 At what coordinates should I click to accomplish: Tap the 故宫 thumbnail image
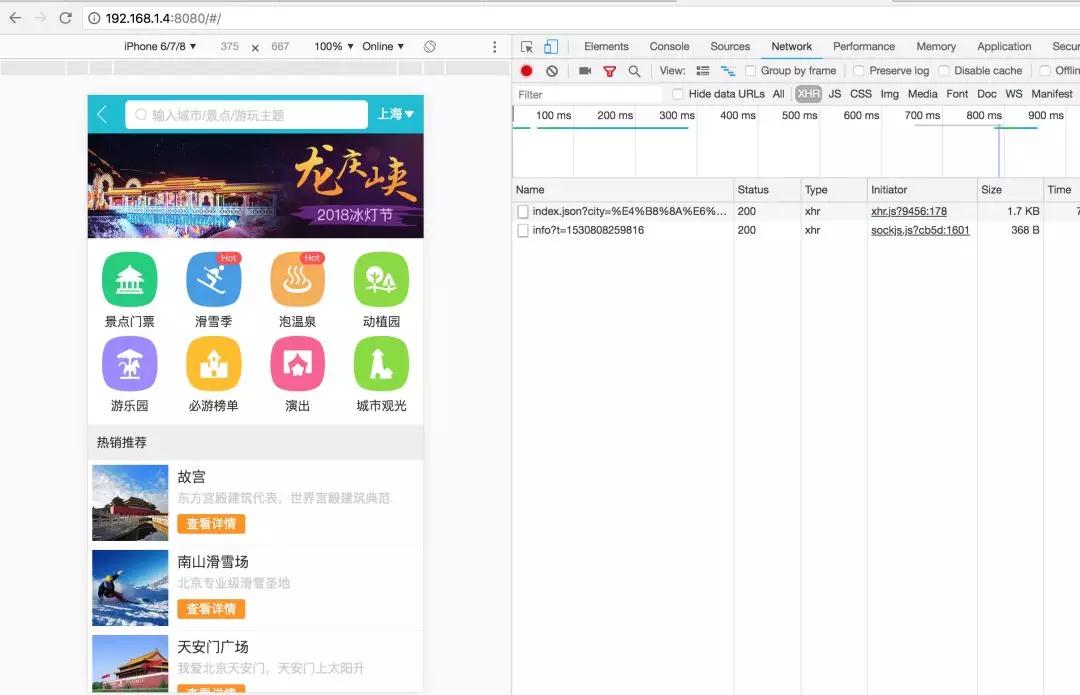pyautogui.click(x=130, y=503)
